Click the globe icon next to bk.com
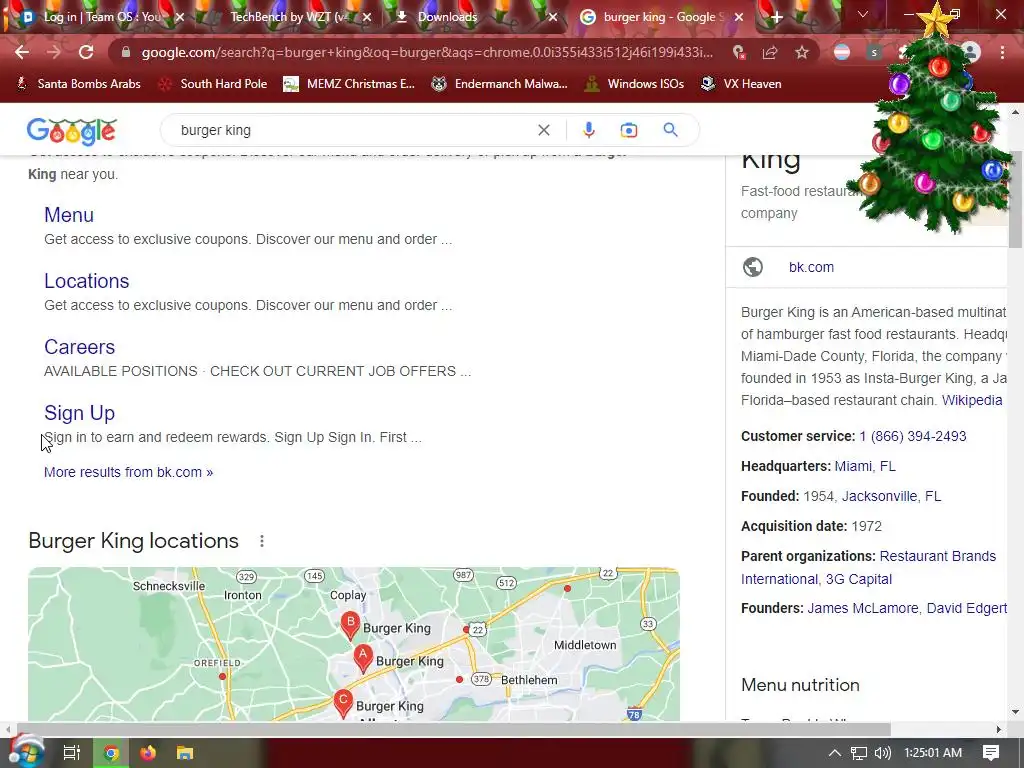1024x768 pixels. point(752,267)
